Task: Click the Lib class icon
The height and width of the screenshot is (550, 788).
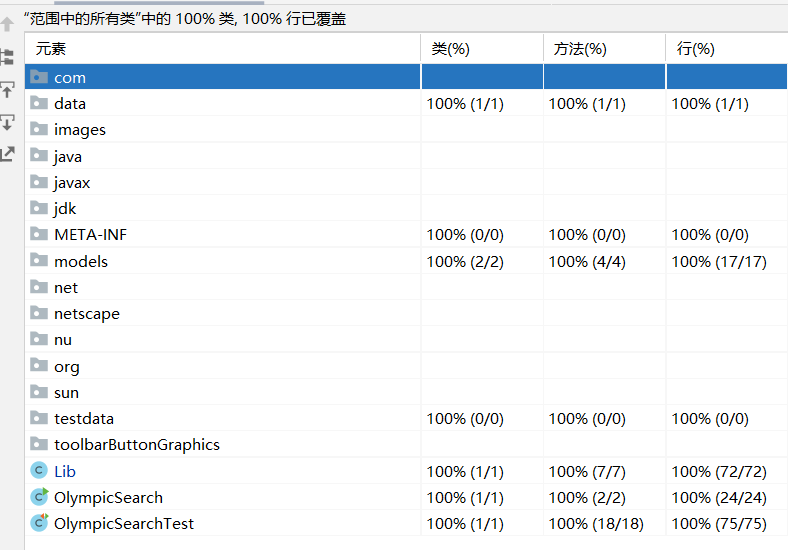Action: pyautogui.click(x=39, y=471)
